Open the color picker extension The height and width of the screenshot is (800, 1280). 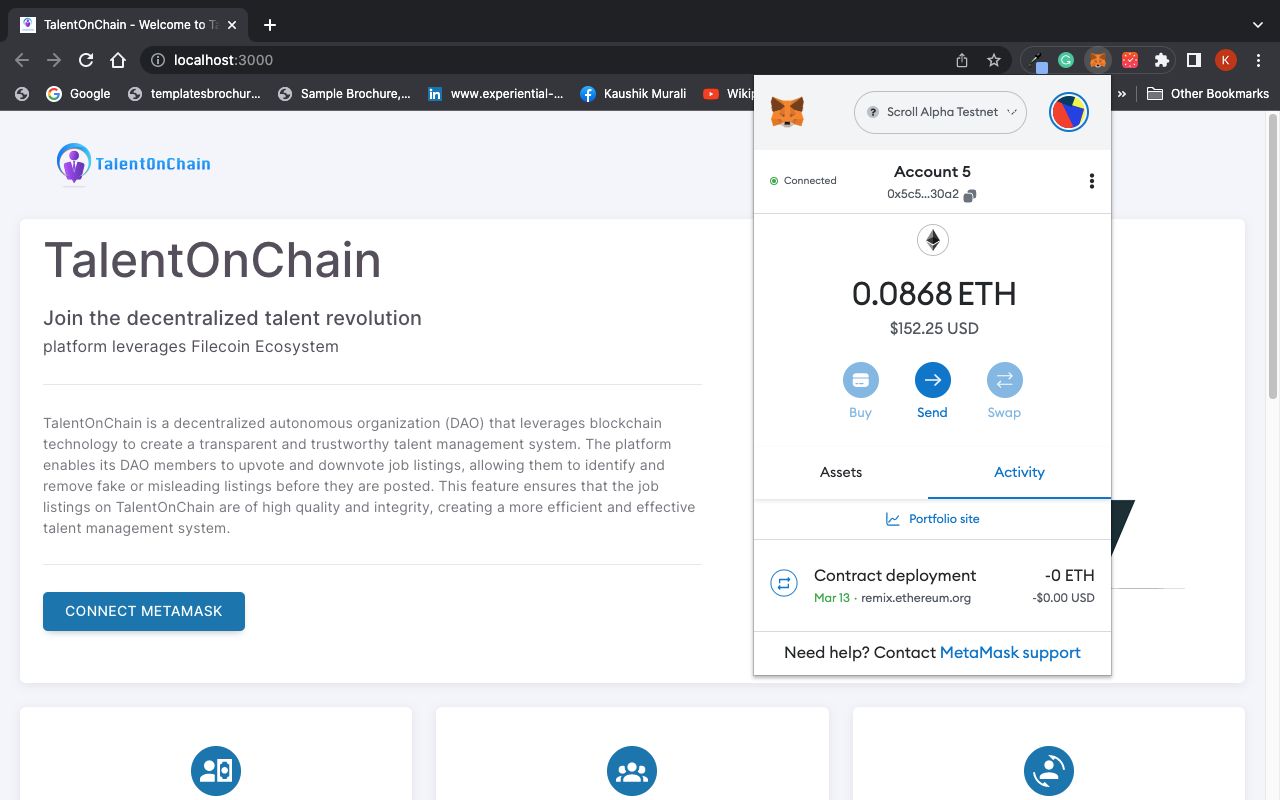[x=1038, y=61]
